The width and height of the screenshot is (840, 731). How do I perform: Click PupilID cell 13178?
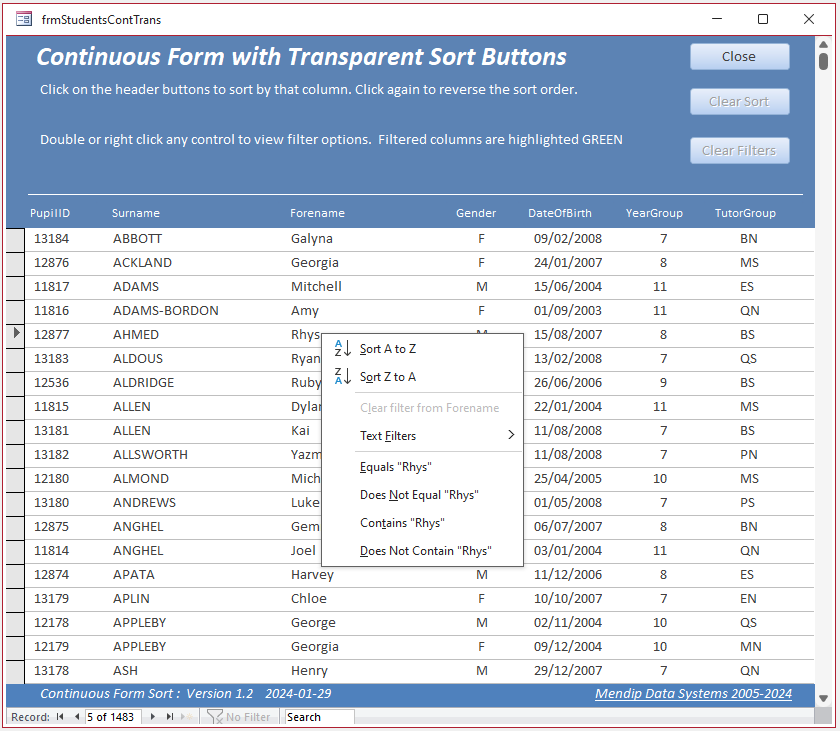[x=51, y=670]
